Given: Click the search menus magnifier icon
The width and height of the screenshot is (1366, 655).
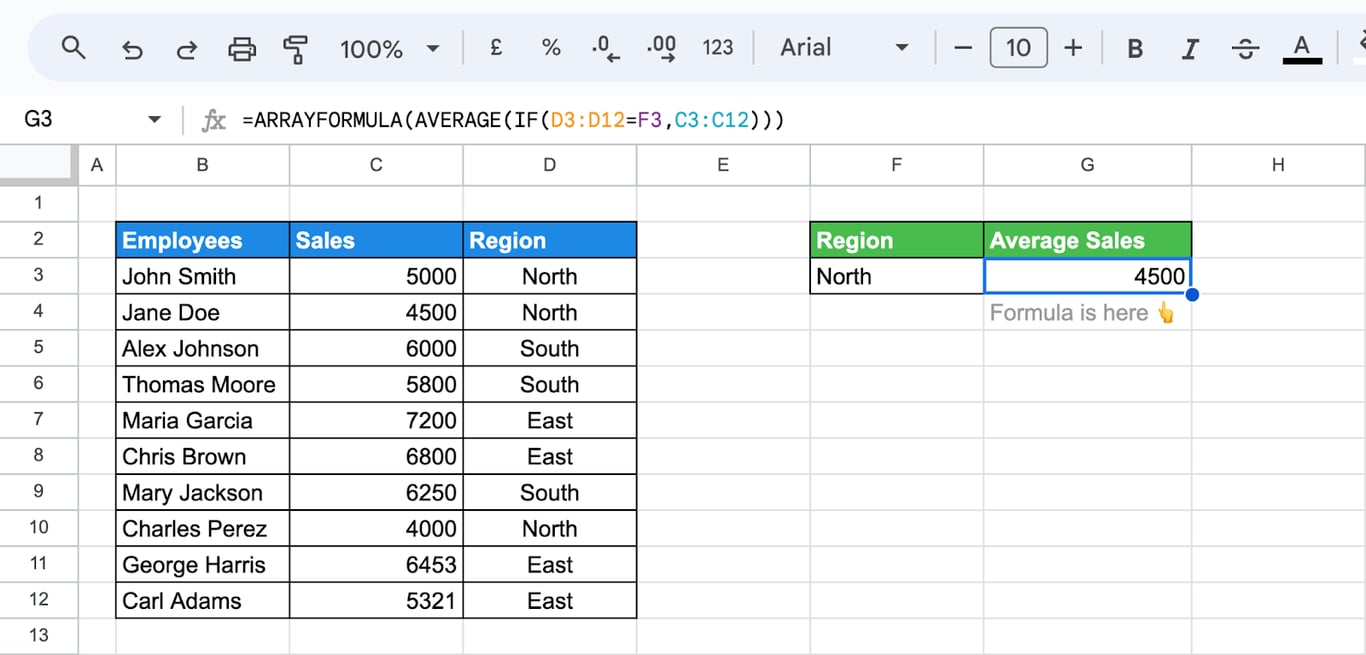Looking at the screenshot, I should tap(73, 47).
